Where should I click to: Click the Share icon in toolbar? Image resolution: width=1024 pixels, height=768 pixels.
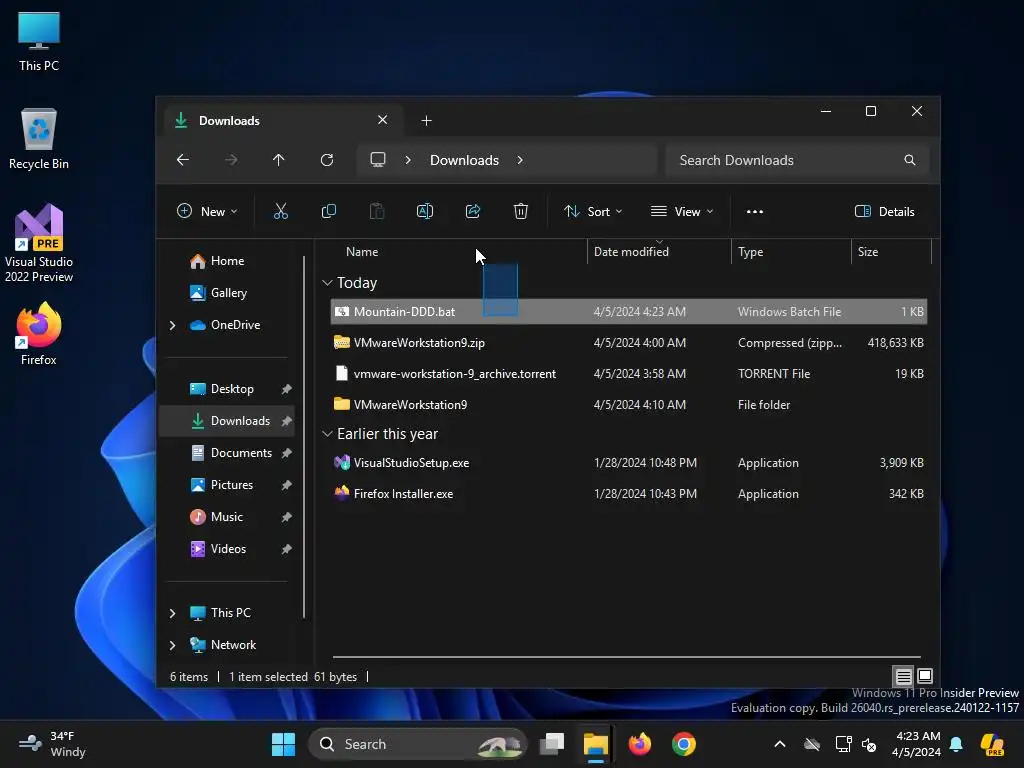pos(473,212)
